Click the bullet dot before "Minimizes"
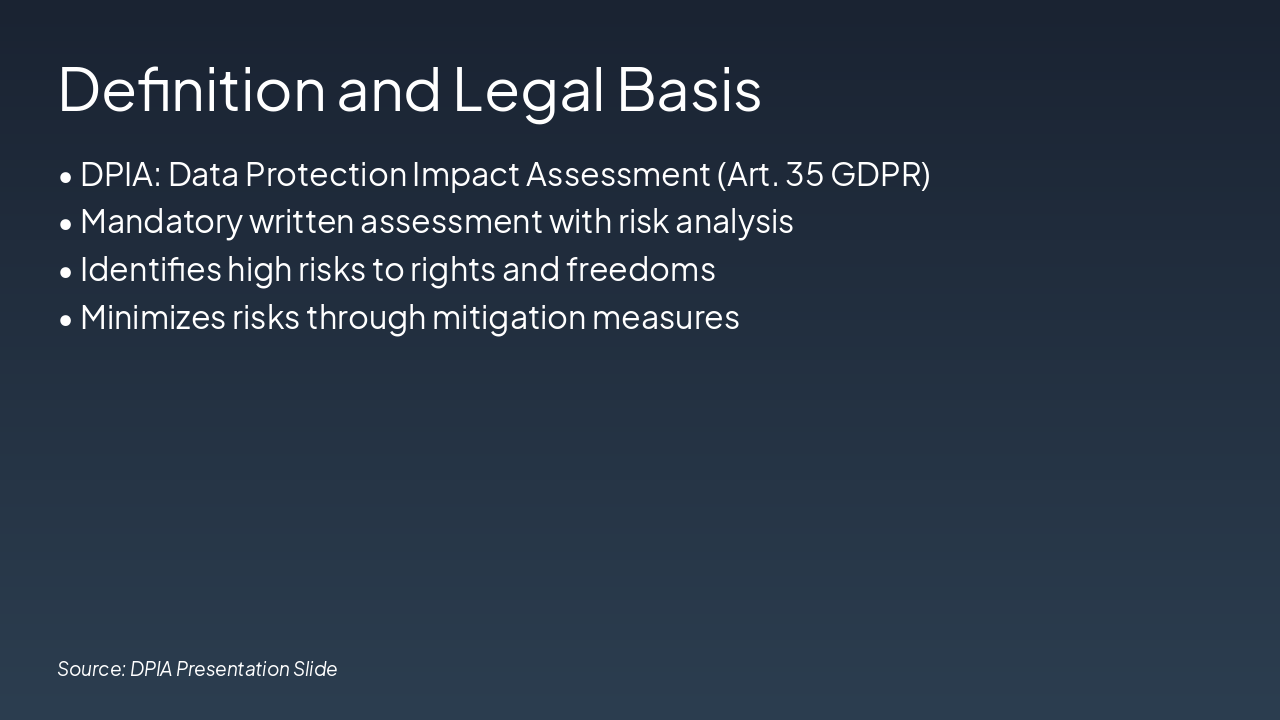Image resolution: width=1280 pixels, height=720 pixels. pos(66,320)
